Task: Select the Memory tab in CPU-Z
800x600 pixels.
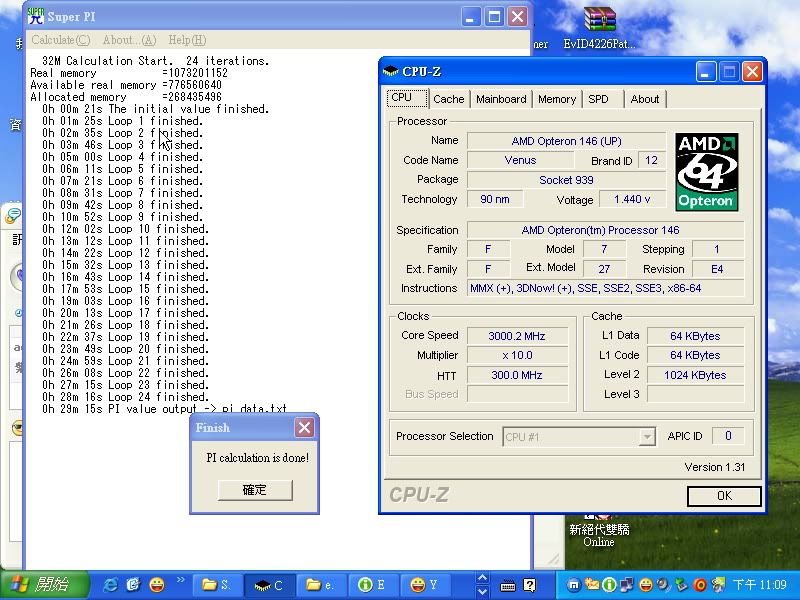Action: point(556,99)
